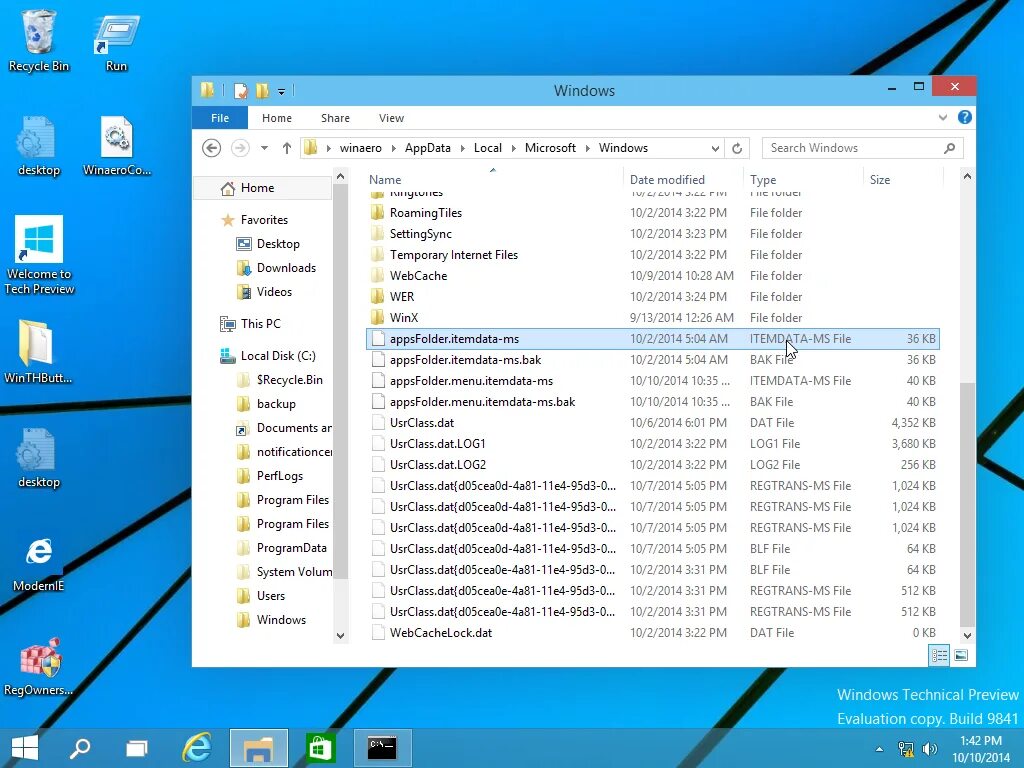Expand the ribbon chevron

click(x=942, y=118)
